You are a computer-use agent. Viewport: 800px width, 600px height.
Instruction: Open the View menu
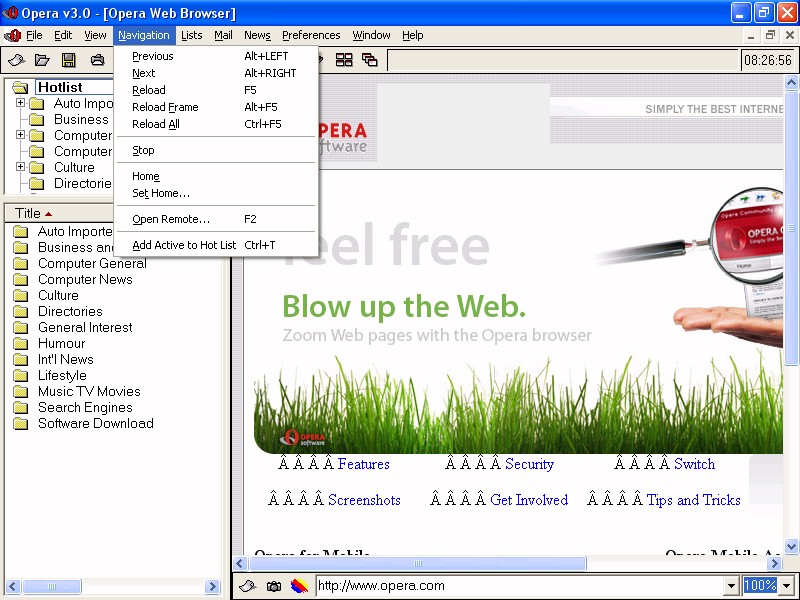tap(95, 35)
